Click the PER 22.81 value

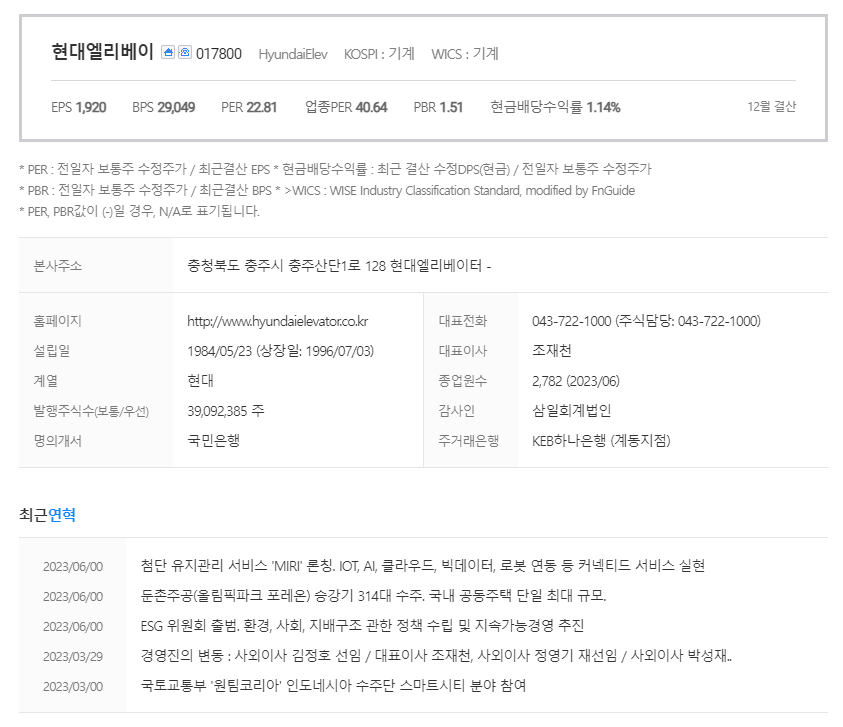(249, 108)
